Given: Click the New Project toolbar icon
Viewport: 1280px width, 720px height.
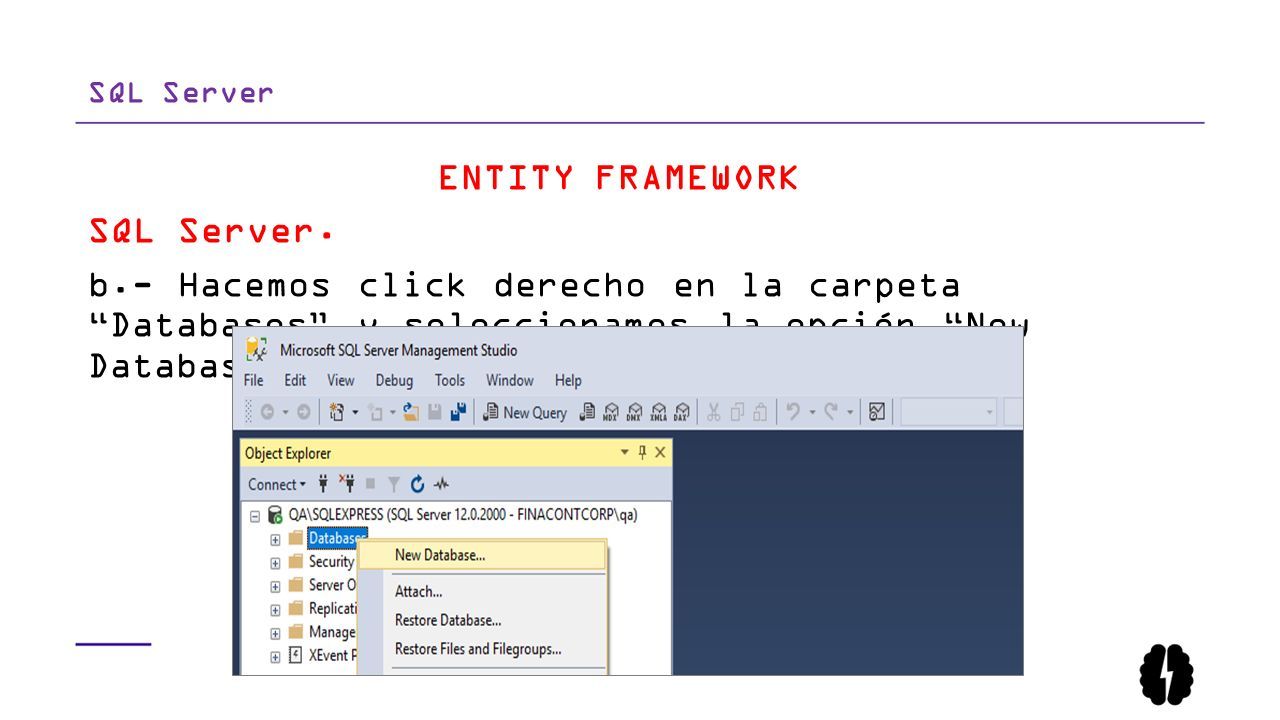Looking at the screenshot, I should [338, 412].
